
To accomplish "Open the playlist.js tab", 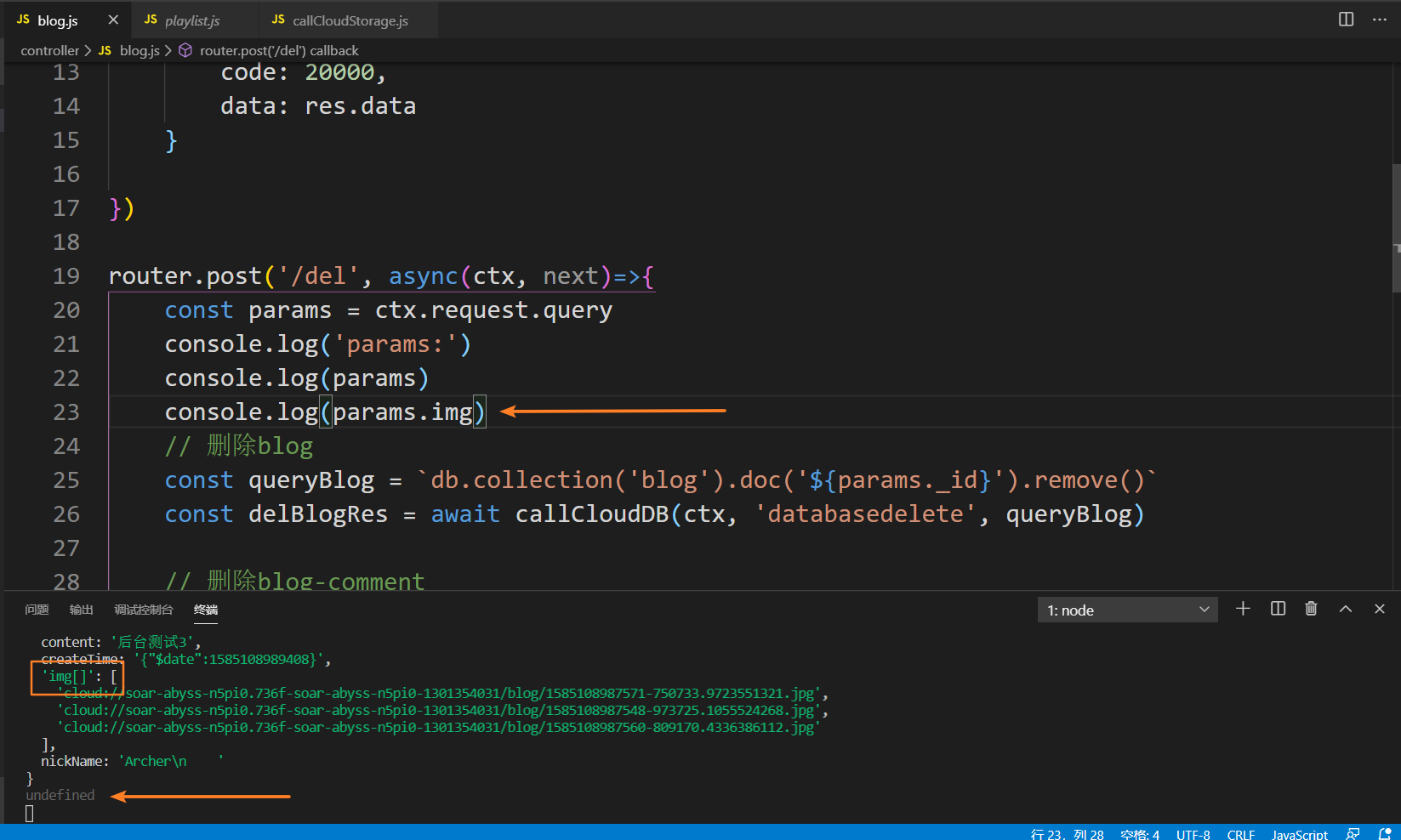I will coord(192,20).
